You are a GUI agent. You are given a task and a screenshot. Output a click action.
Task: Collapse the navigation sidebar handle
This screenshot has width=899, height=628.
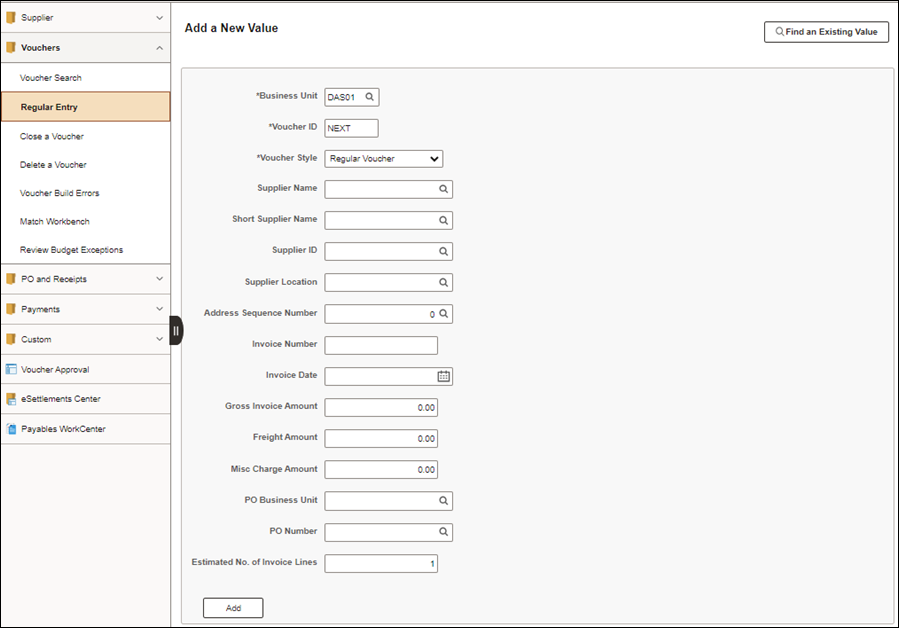[x=176, y=330]
